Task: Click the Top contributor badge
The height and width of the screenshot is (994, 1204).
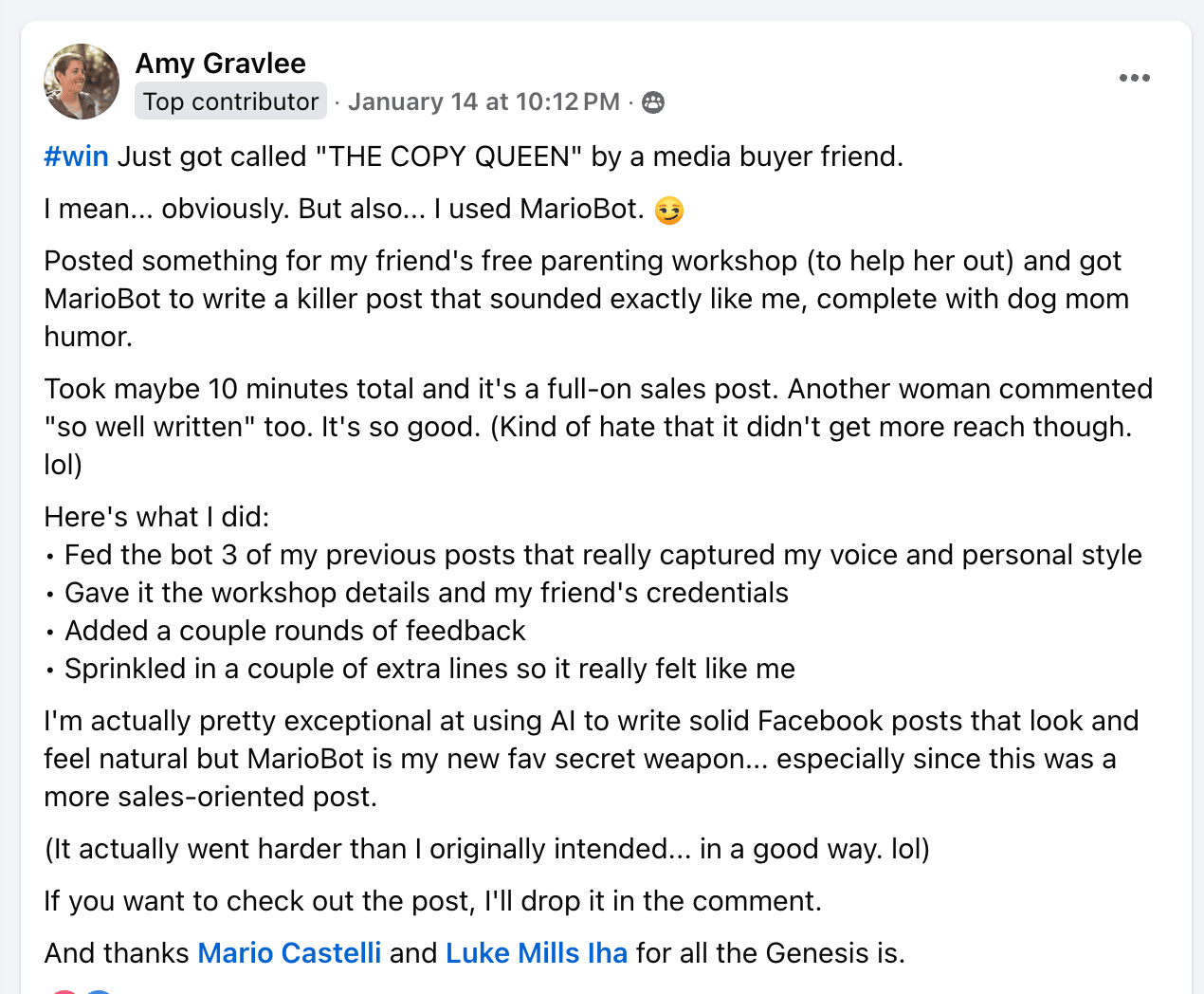Action: (x=230, y=101)
